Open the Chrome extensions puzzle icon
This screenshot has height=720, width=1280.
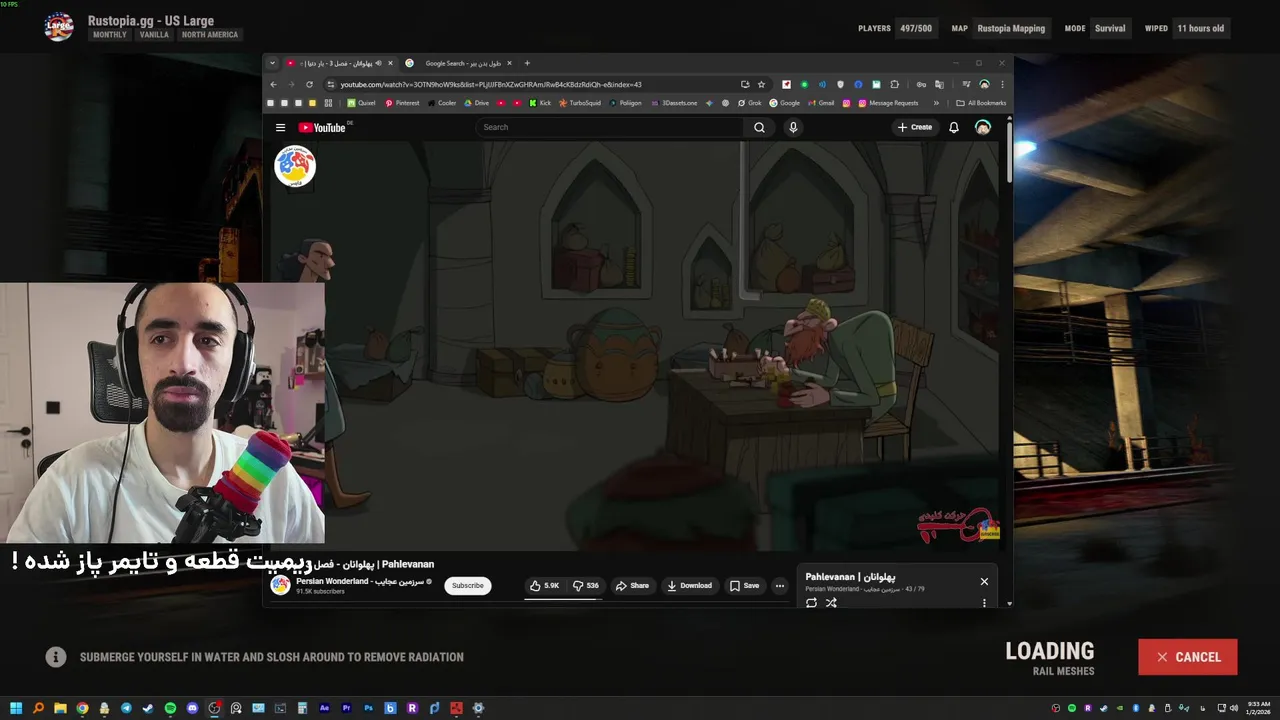tap(894, 85)
